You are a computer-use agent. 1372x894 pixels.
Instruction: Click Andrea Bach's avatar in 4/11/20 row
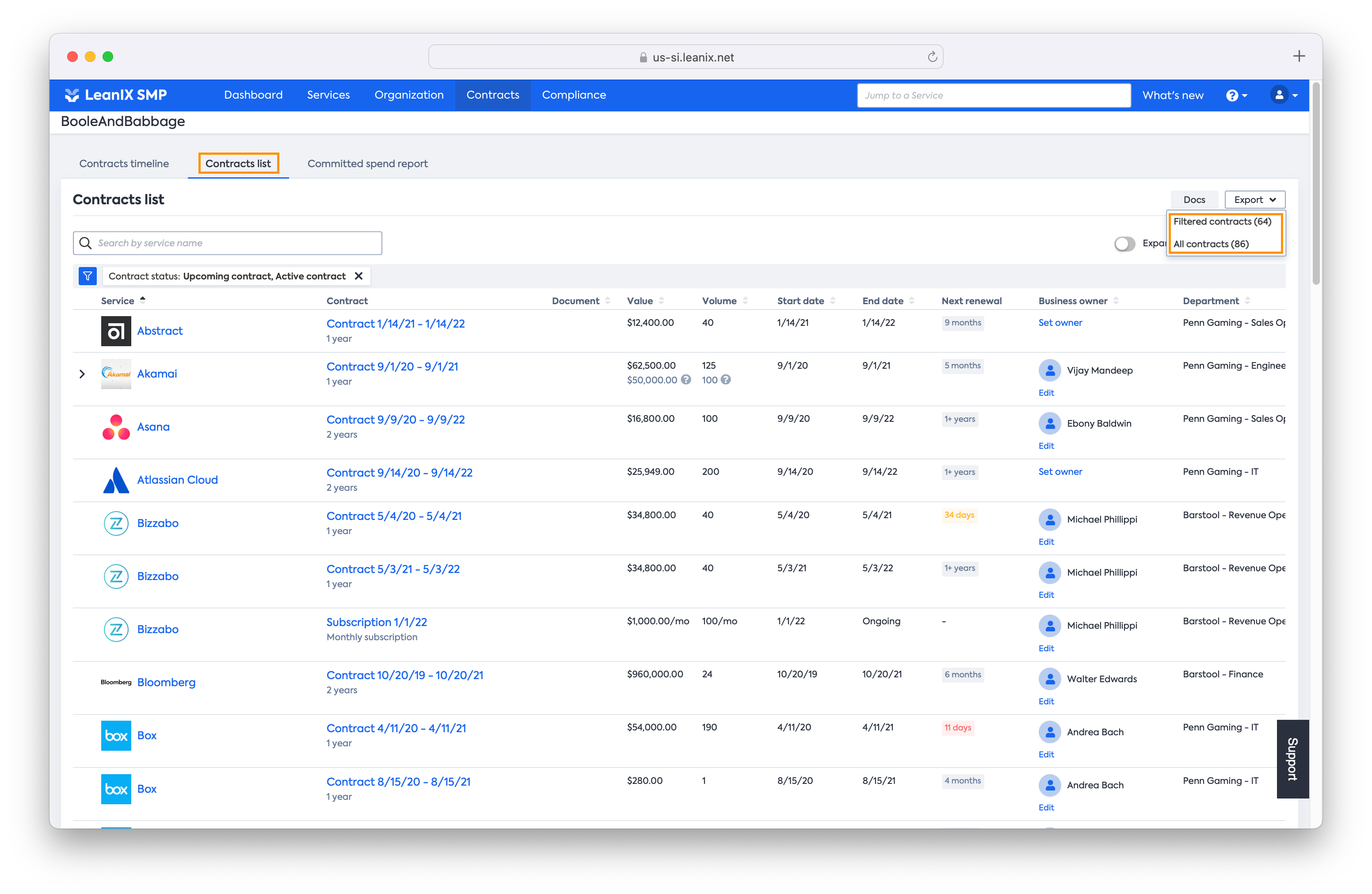[1050, 732]
